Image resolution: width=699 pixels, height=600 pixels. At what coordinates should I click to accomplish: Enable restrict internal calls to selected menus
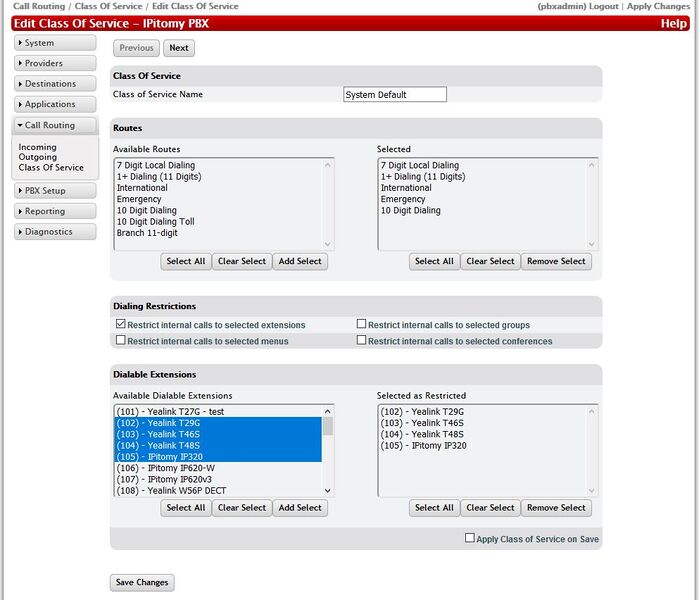[x=121, y=341]
